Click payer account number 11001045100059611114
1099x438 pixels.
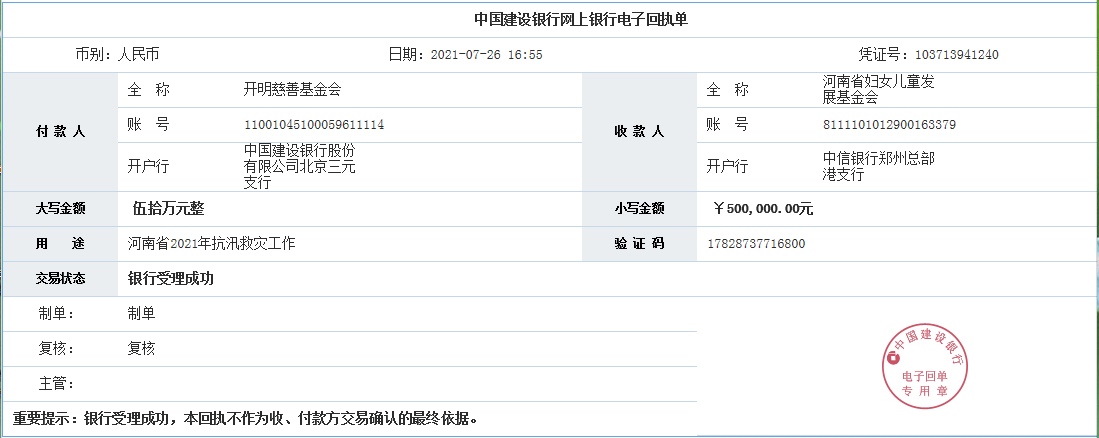(314, 125)
